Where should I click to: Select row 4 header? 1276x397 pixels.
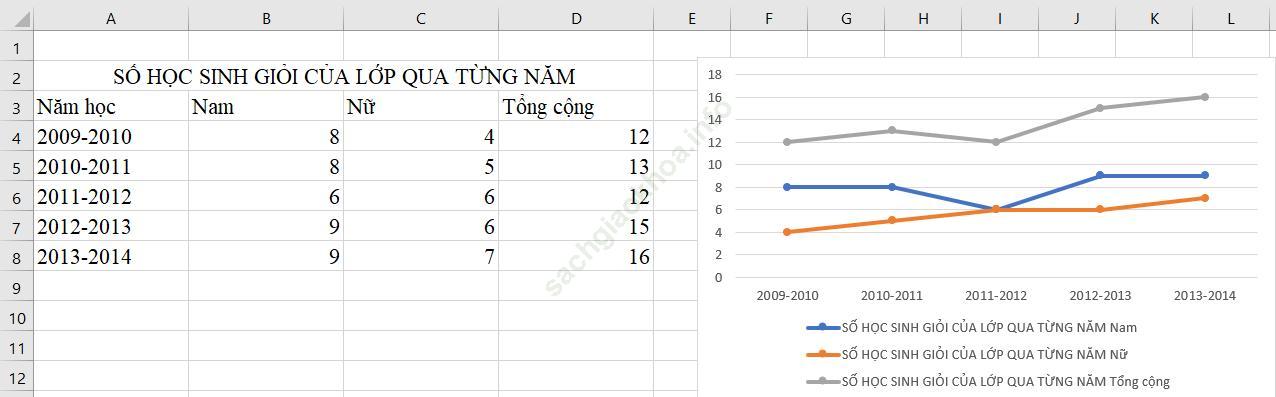coord(16,136)
